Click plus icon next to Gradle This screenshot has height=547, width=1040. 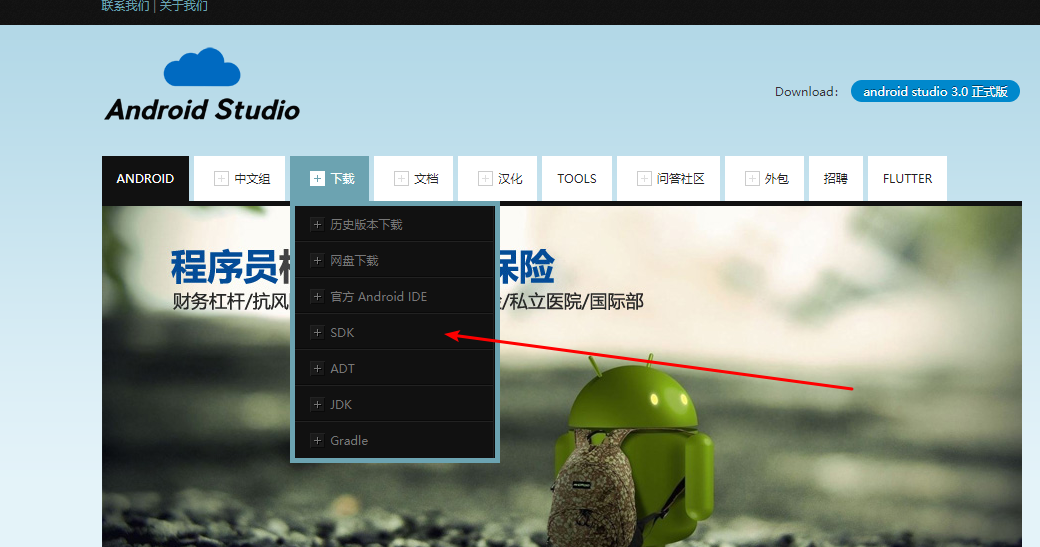317,440
